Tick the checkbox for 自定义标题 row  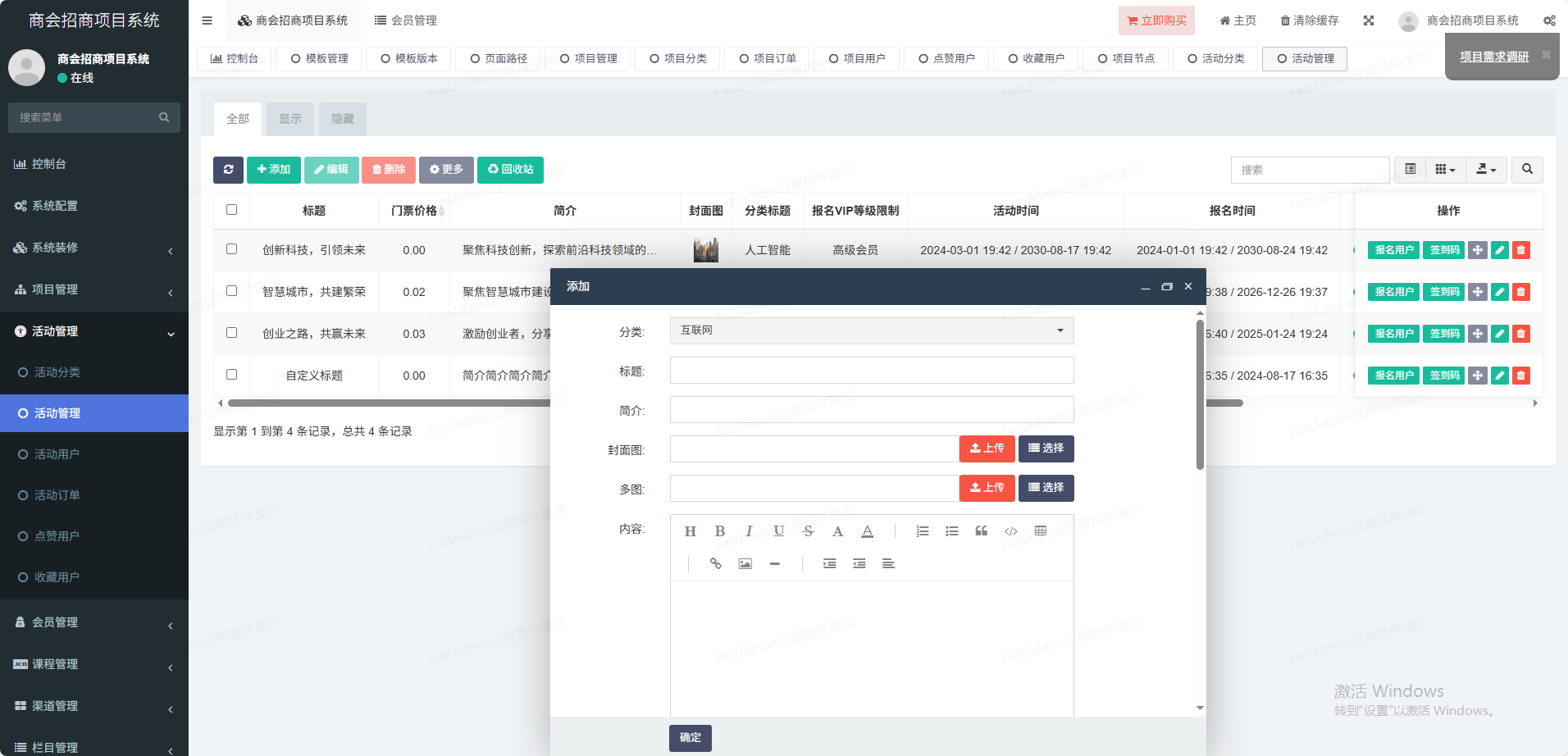(x=231, y=375)
